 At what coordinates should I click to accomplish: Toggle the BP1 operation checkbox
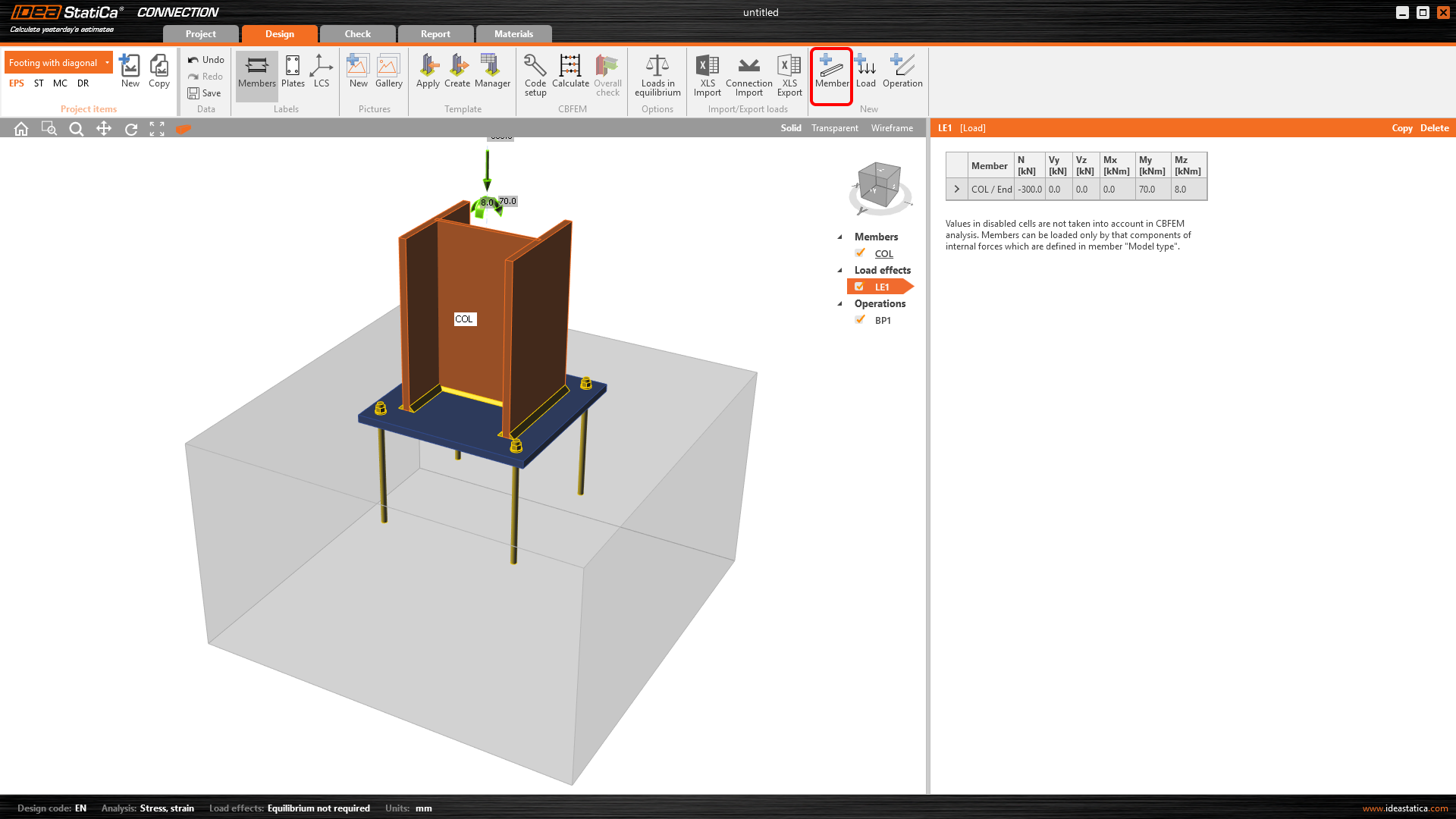pyautogui.click(x=860, y=320)
